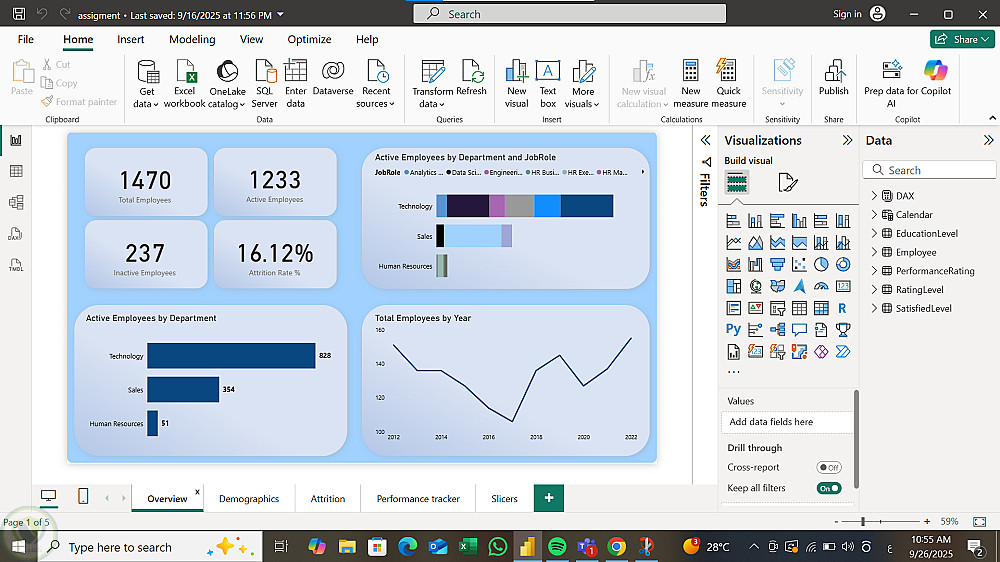The width and height of the screenshot is (1000, 562).
Task: Click zoom in plus button
Action: 927,522
